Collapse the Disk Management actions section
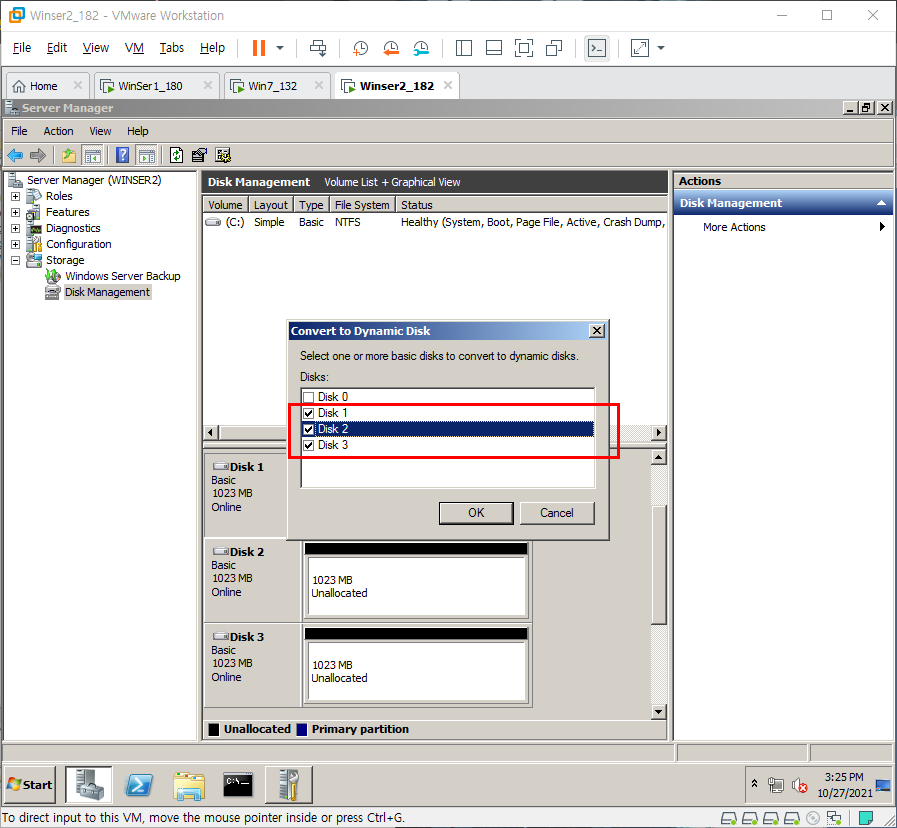This screenshot has height=828, width=897. coord(881,203)
